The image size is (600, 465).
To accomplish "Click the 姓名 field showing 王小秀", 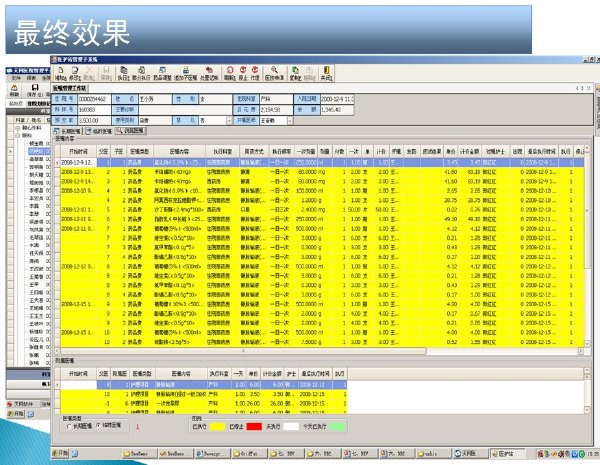I will 155,99.
